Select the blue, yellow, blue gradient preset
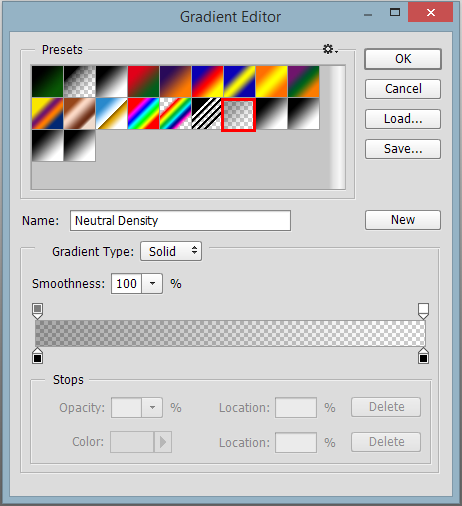Image resolution: width=462 pixels, height=506 pixels. [239, 82]
